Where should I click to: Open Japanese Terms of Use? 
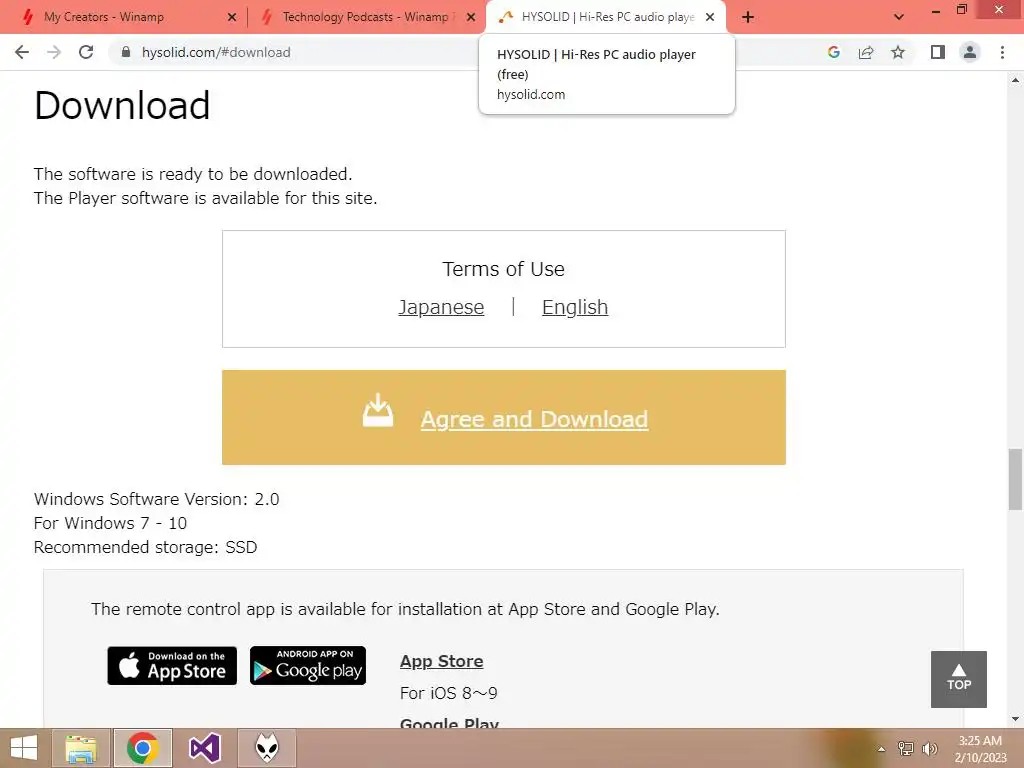(441, 307)
